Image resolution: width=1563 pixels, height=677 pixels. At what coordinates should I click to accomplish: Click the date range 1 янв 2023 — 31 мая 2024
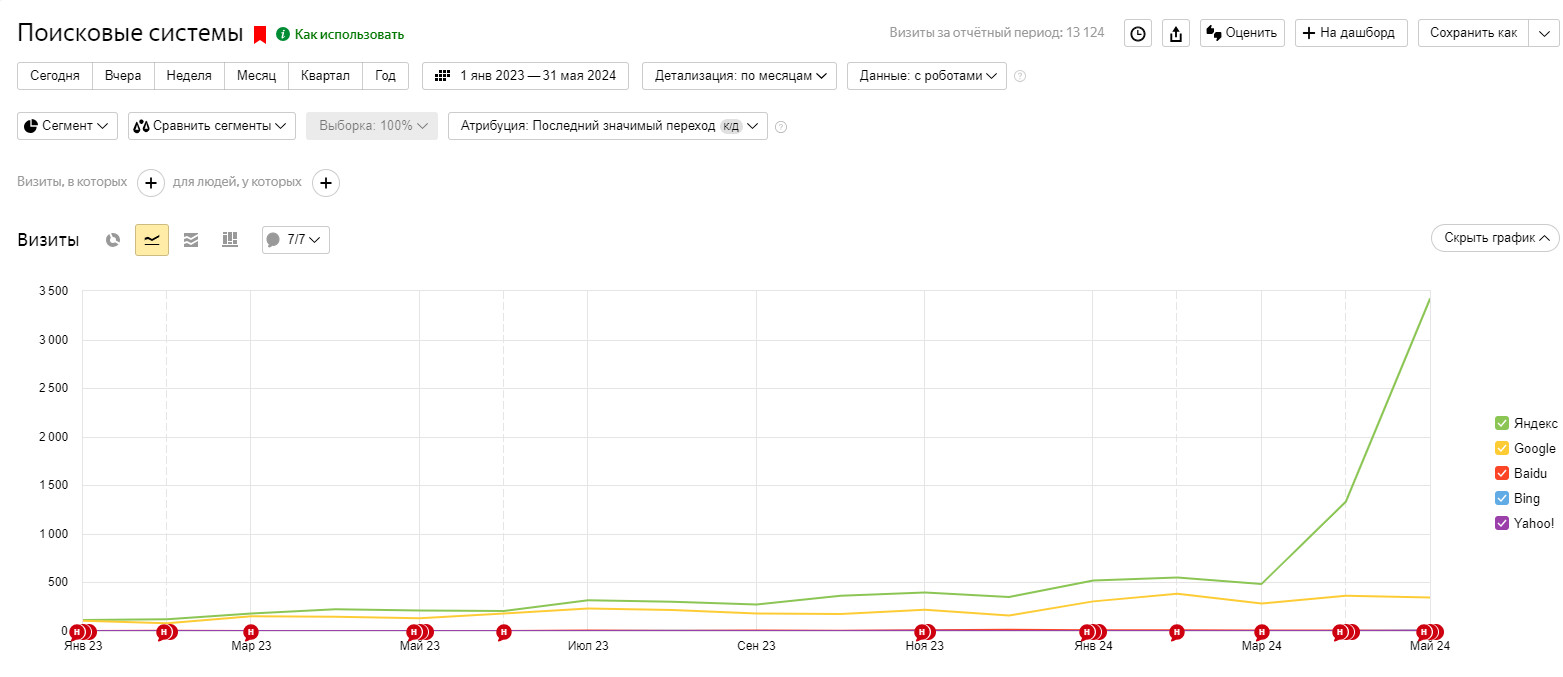(525, 76)
